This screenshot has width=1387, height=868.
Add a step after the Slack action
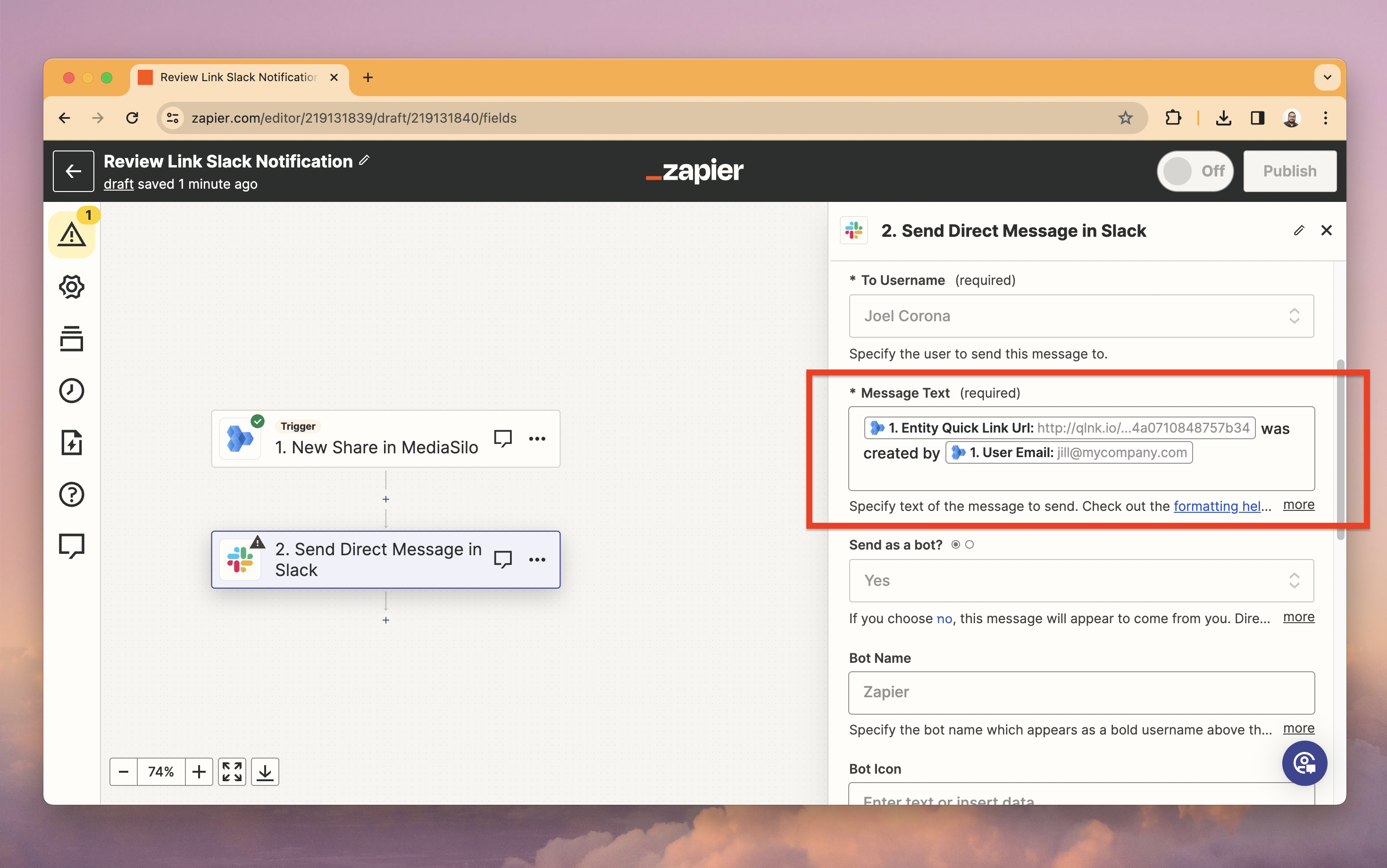(386, 620)
